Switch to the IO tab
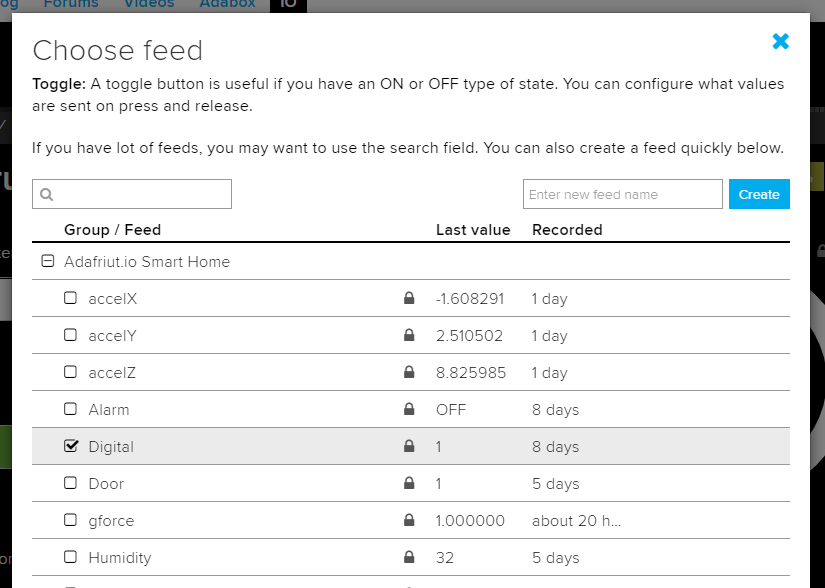825x588 pixels. click(288, 4)
